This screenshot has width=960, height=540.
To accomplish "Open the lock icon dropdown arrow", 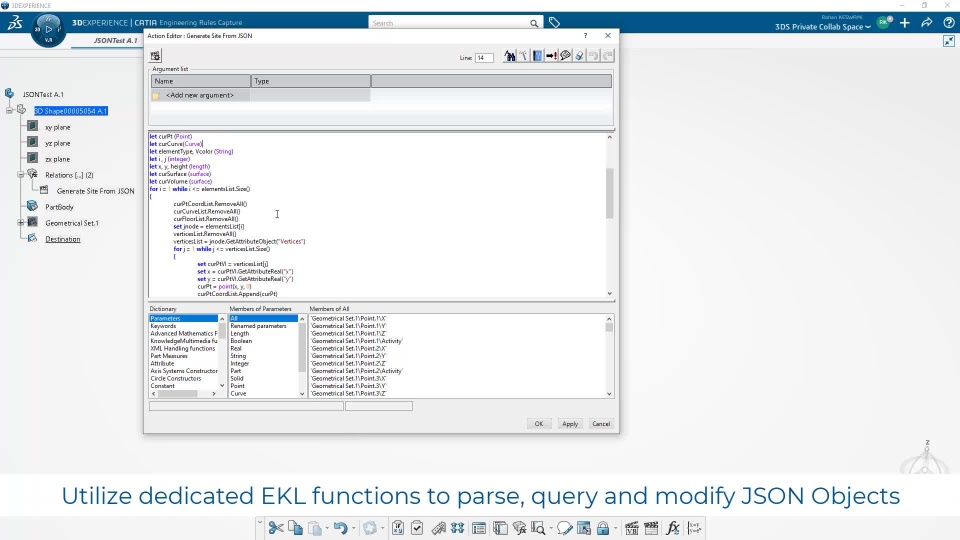I will (x=615, y=528).
